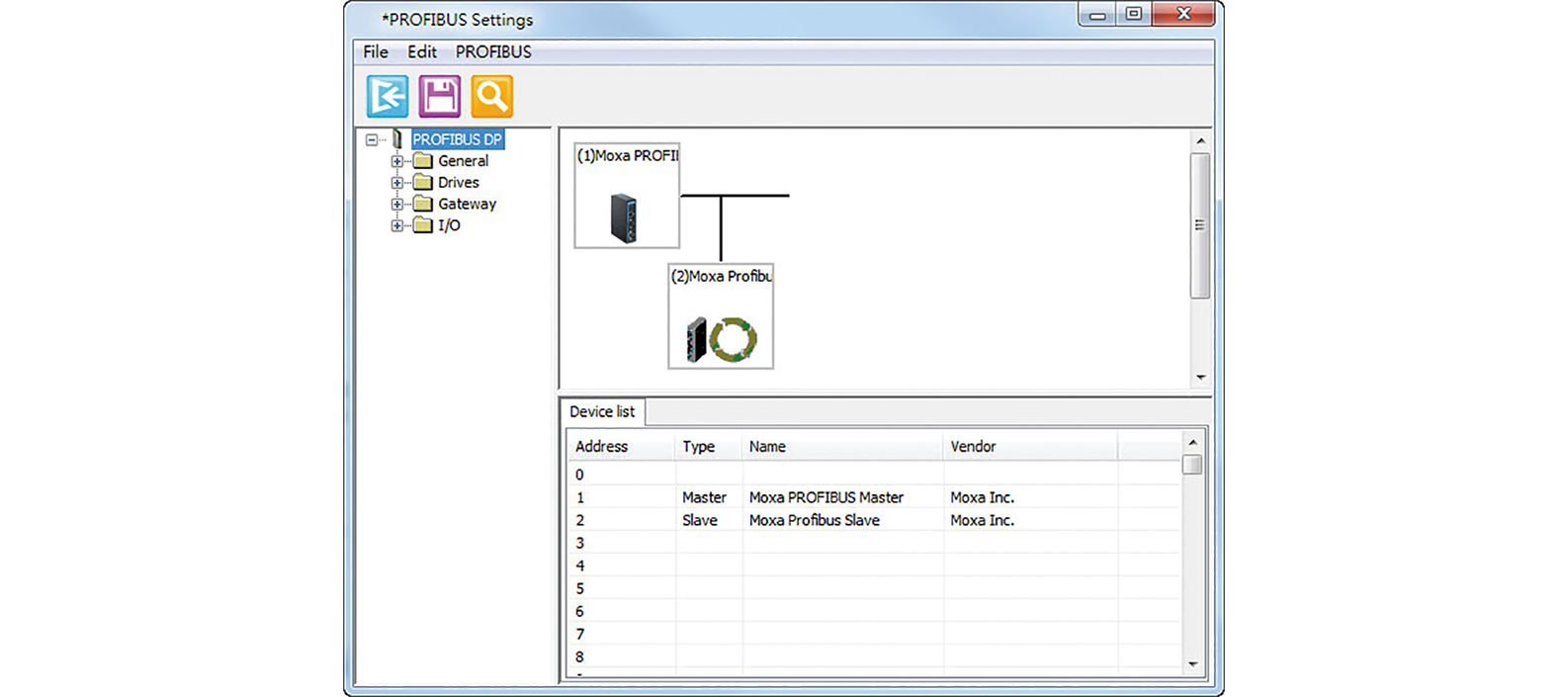Image resolution: width=1568 pixels, height=697 pixels.
Task: Expand the Drives tree node
Action: [x=397, y=183]
